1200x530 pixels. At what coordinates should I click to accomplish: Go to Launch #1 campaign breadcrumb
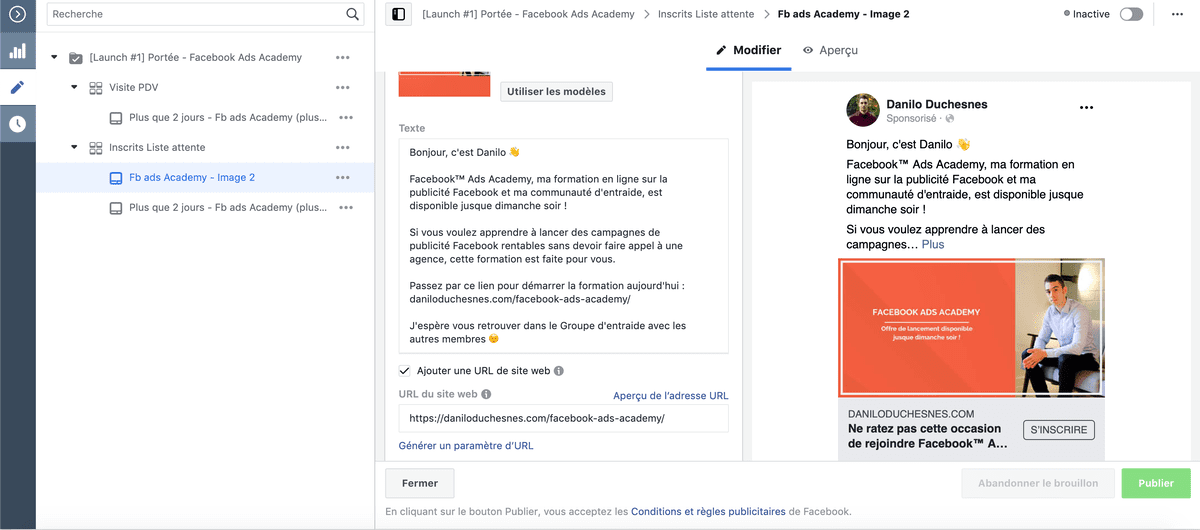(x=528, y=14)
